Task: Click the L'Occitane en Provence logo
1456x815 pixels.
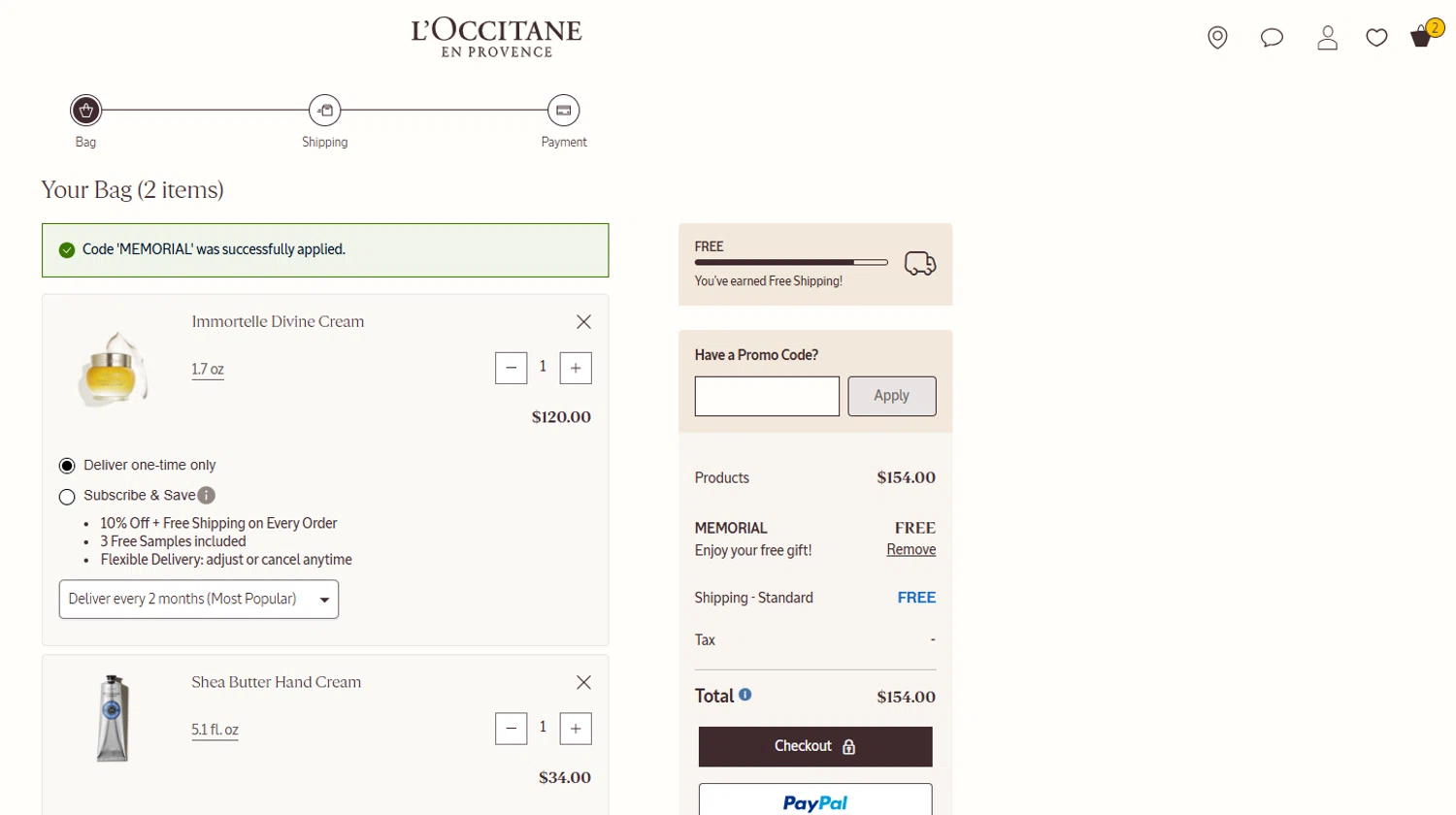Action: point(496,38)
